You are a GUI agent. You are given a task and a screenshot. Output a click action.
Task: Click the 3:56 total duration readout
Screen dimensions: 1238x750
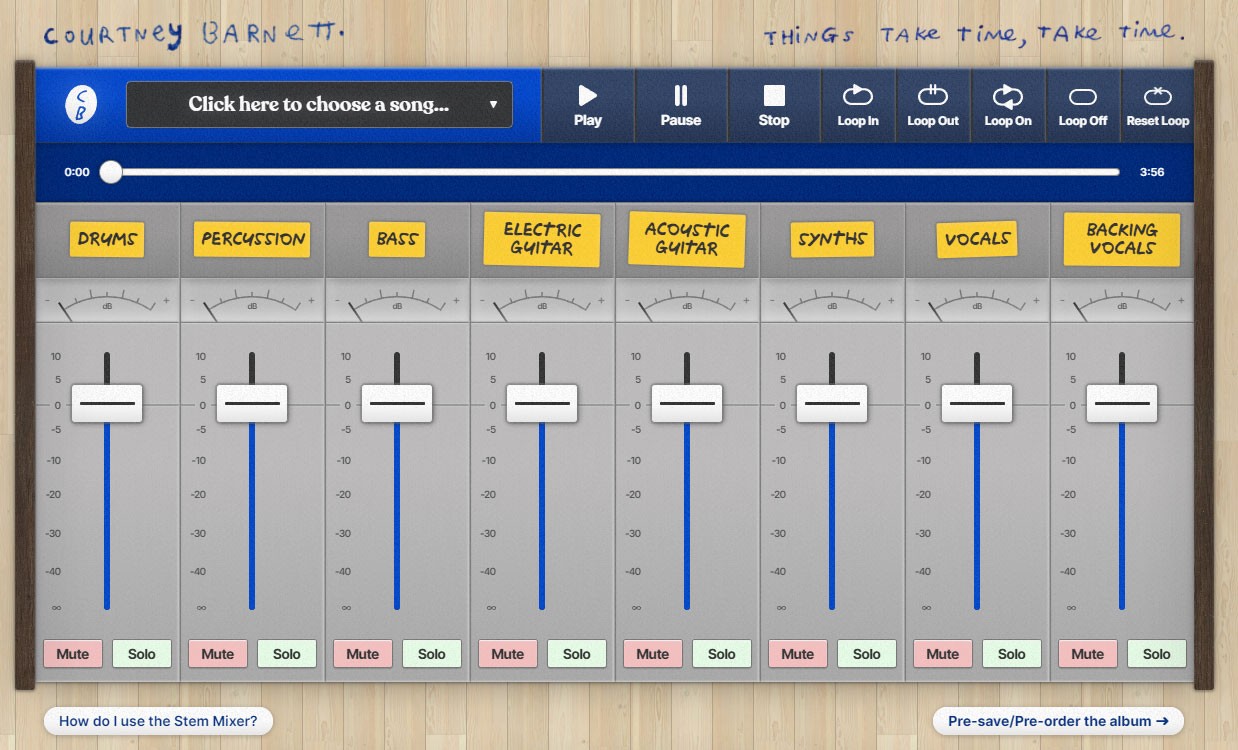coord(1152,172)
